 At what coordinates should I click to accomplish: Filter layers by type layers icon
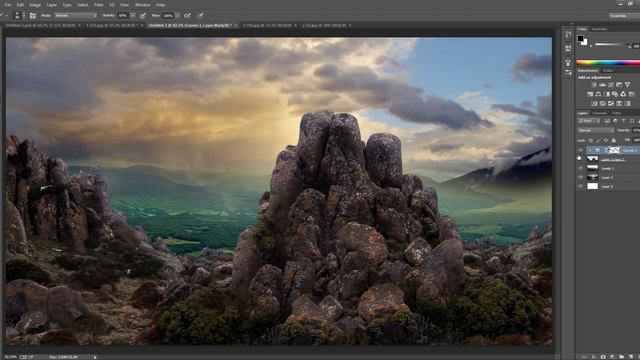pos(624,121)
